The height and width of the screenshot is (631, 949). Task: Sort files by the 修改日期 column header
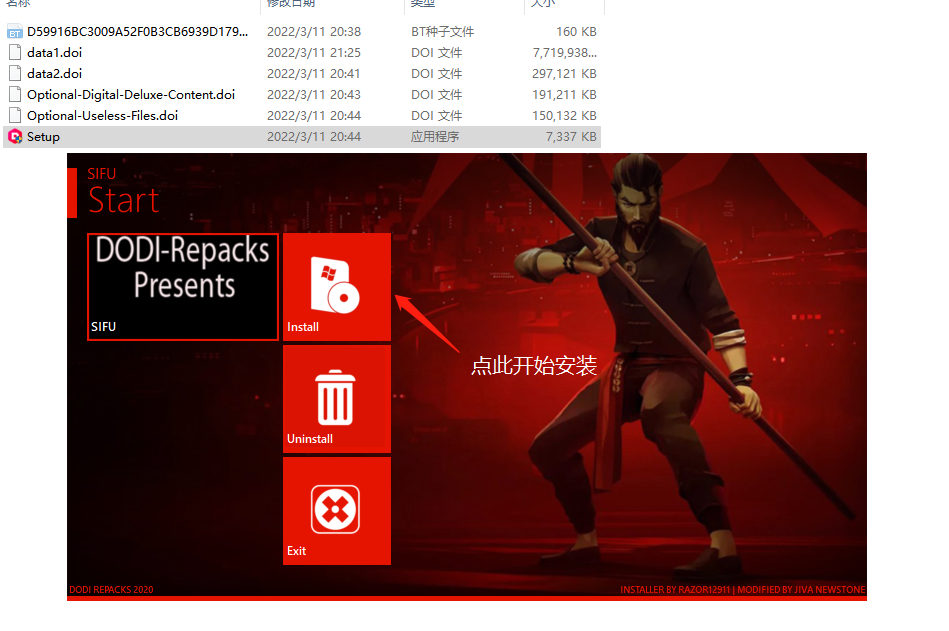coord(291,4)
